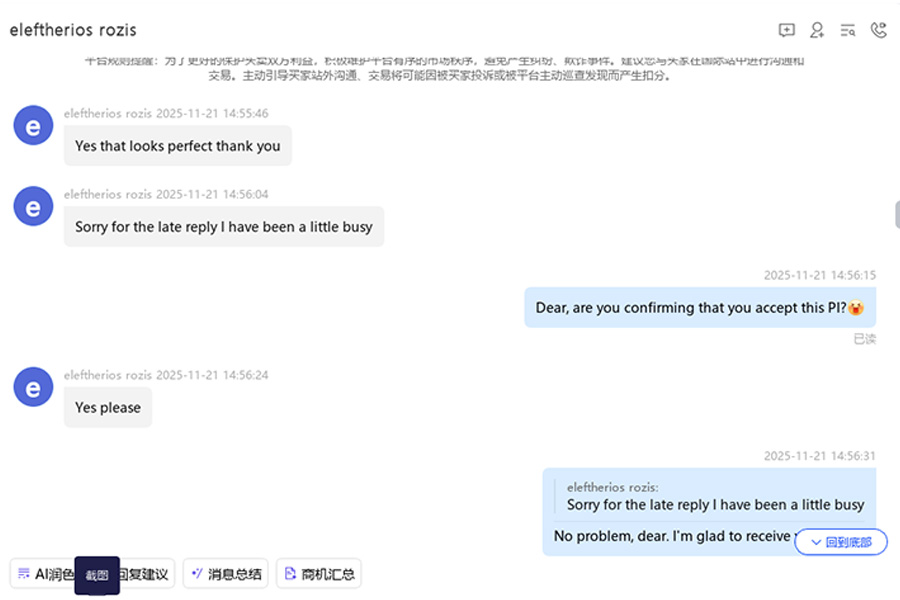Select the Yes please message bubble
Screen dimensions: 900x600
pyautogui.click(x=107, y=407)
